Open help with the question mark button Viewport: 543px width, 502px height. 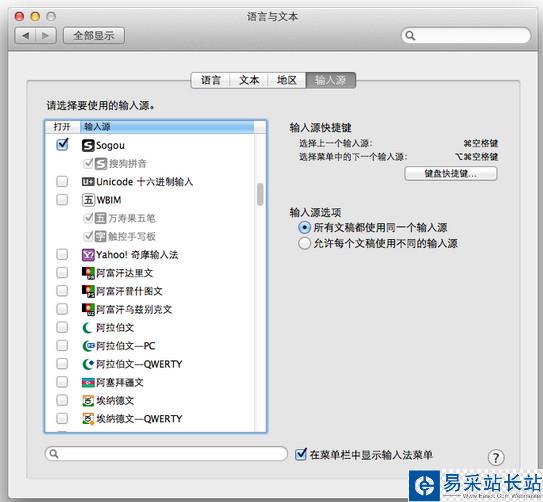496,458
